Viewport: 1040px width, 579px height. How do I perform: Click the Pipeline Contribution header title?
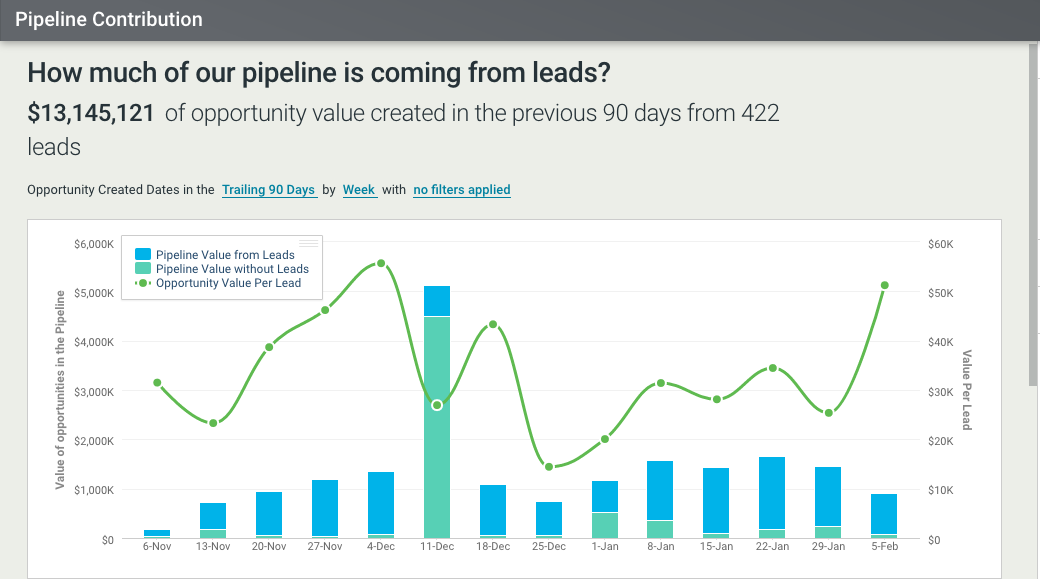point(109,19)
